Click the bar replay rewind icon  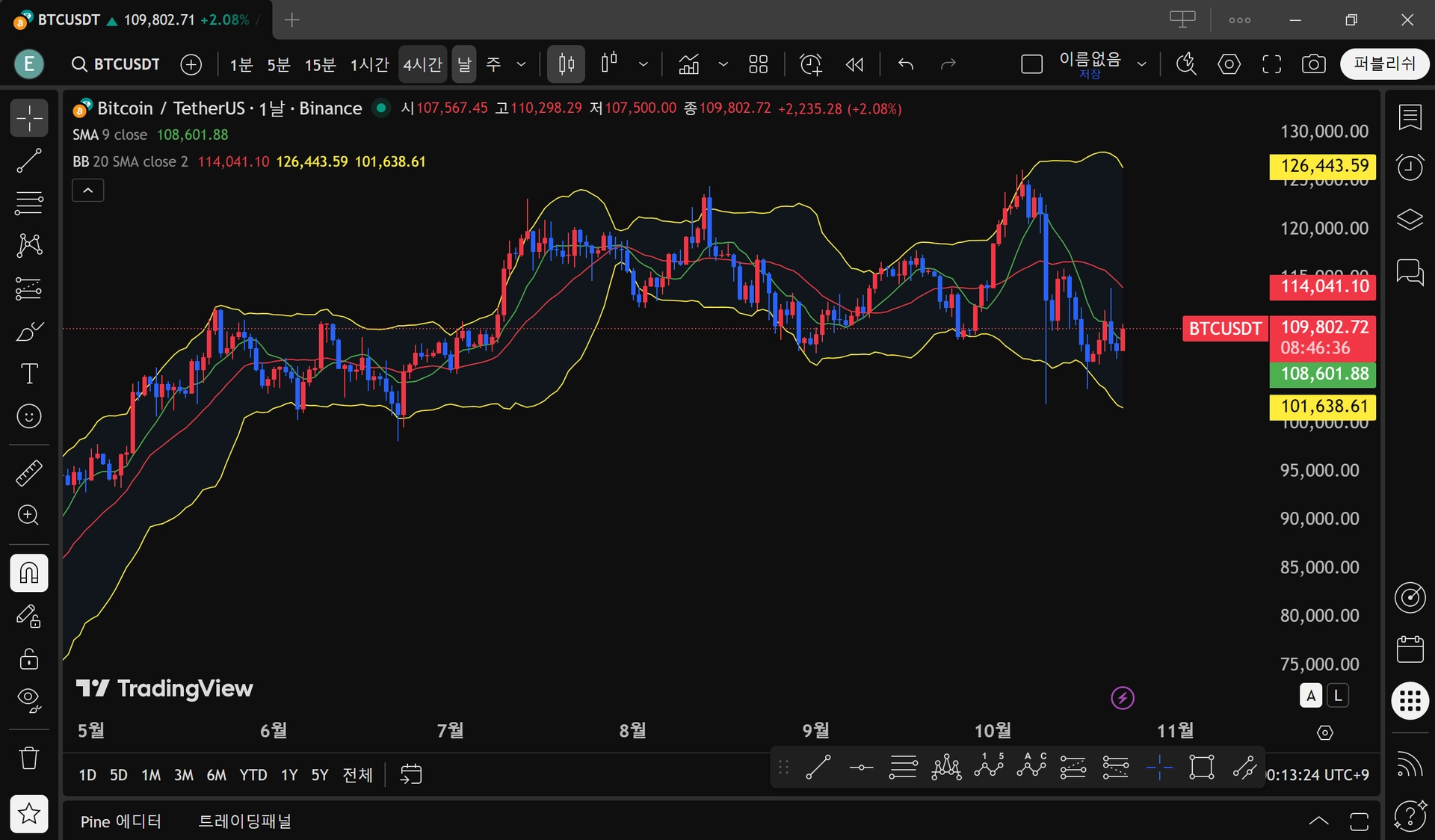pyautogui.click(x=854, y=64)
